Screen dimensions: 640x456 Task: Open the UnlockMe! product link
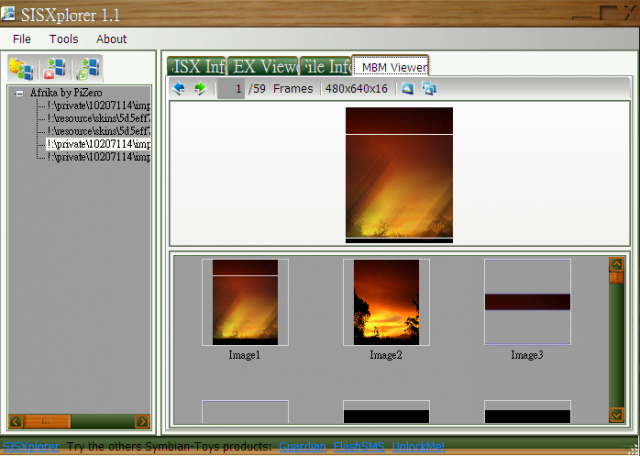coord(418,447)
